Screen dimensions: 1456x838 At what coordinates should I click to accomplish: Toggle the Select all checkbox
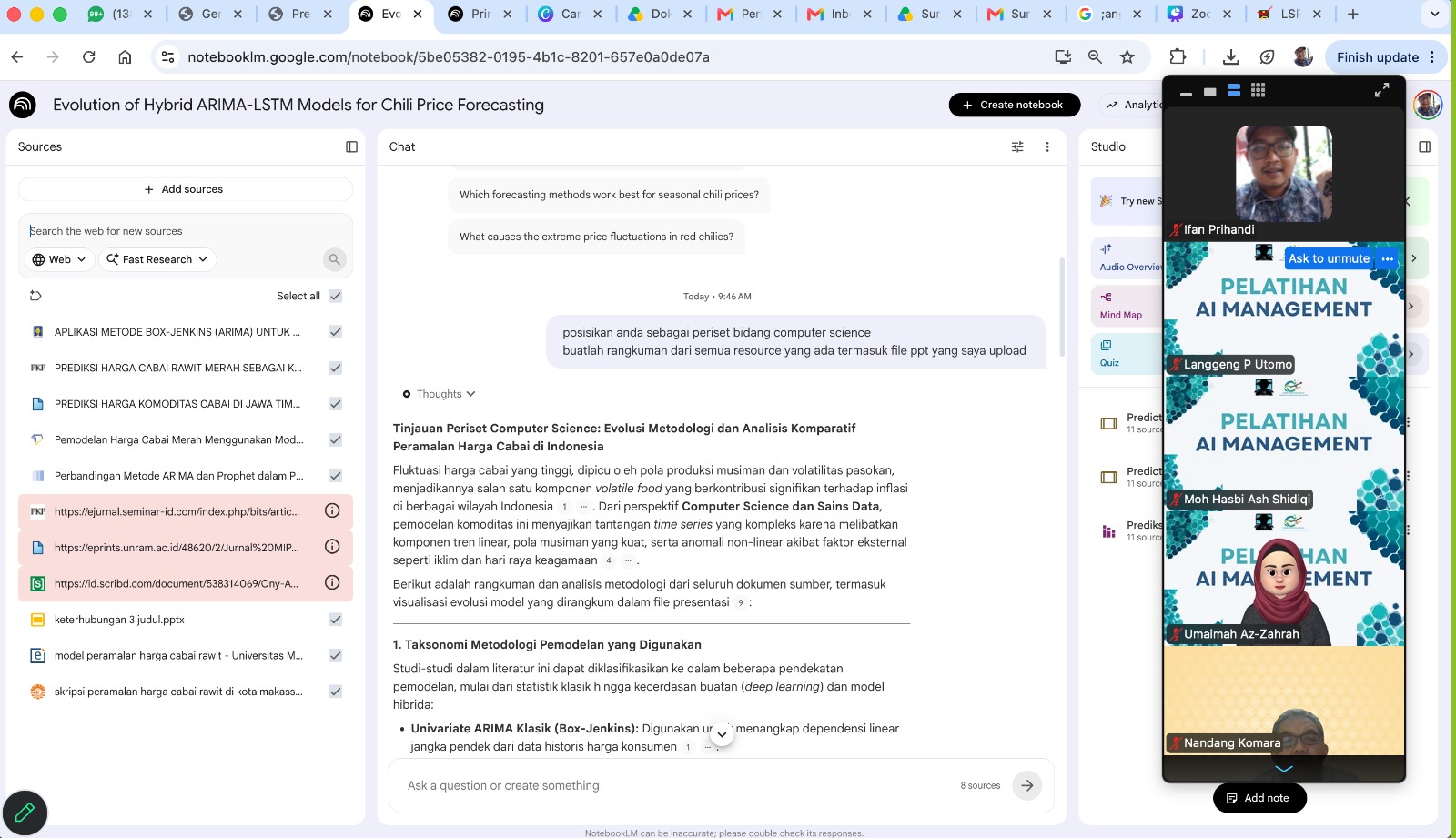335,296
